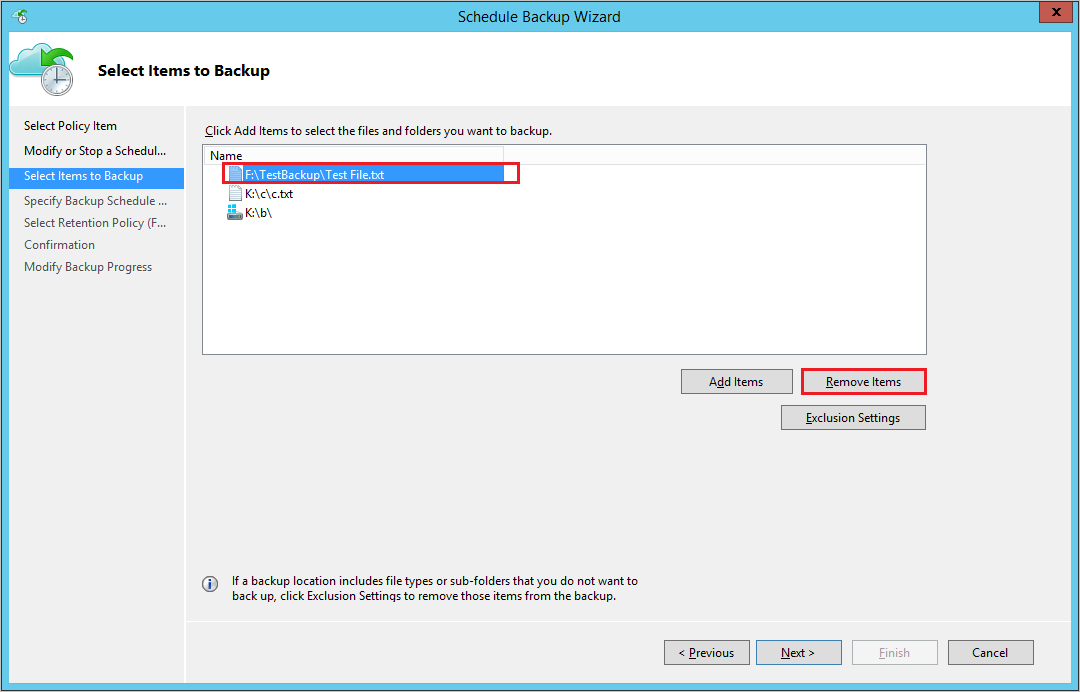Open the Confirmation step
The image size is (1080, 692).
(x=59, y=244)
